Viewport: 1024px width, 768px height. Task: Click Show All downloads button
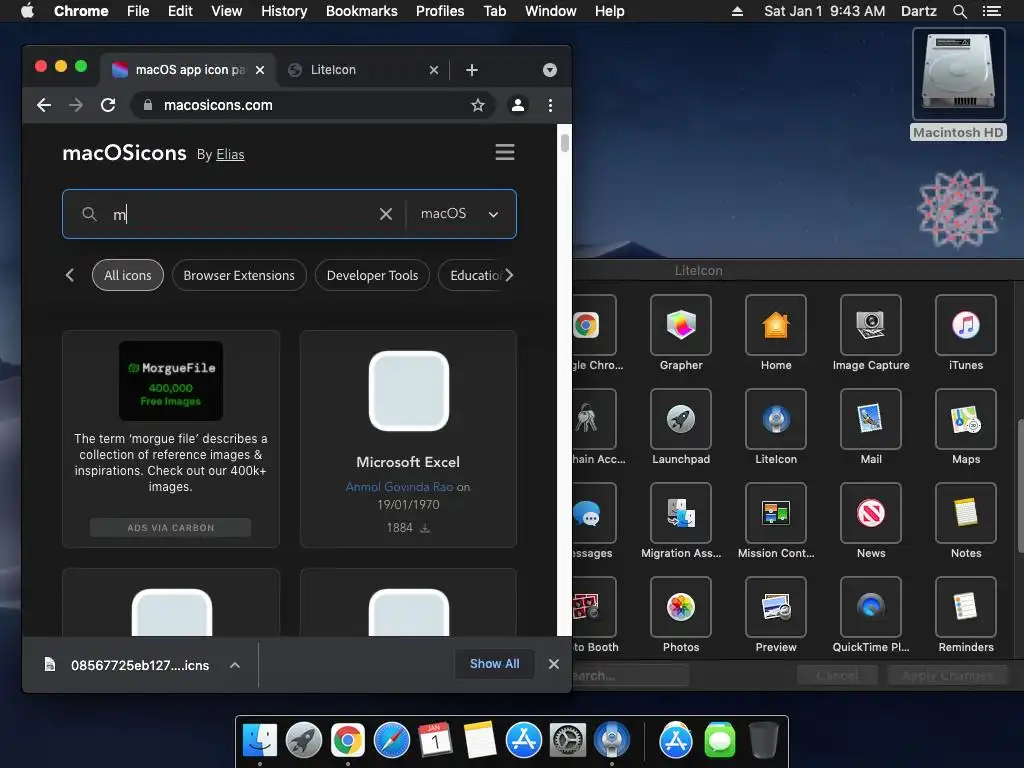point(494,664)
